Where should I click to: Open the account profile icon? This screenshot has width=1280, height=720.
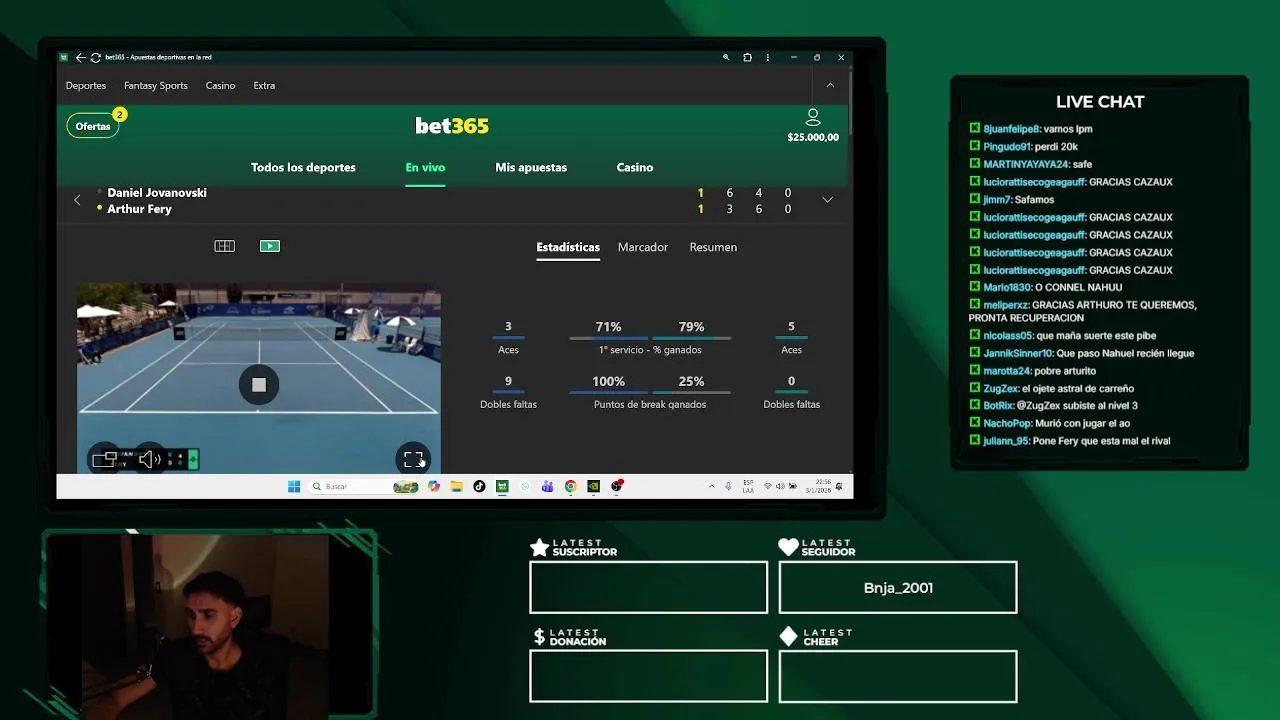[813, 118]
